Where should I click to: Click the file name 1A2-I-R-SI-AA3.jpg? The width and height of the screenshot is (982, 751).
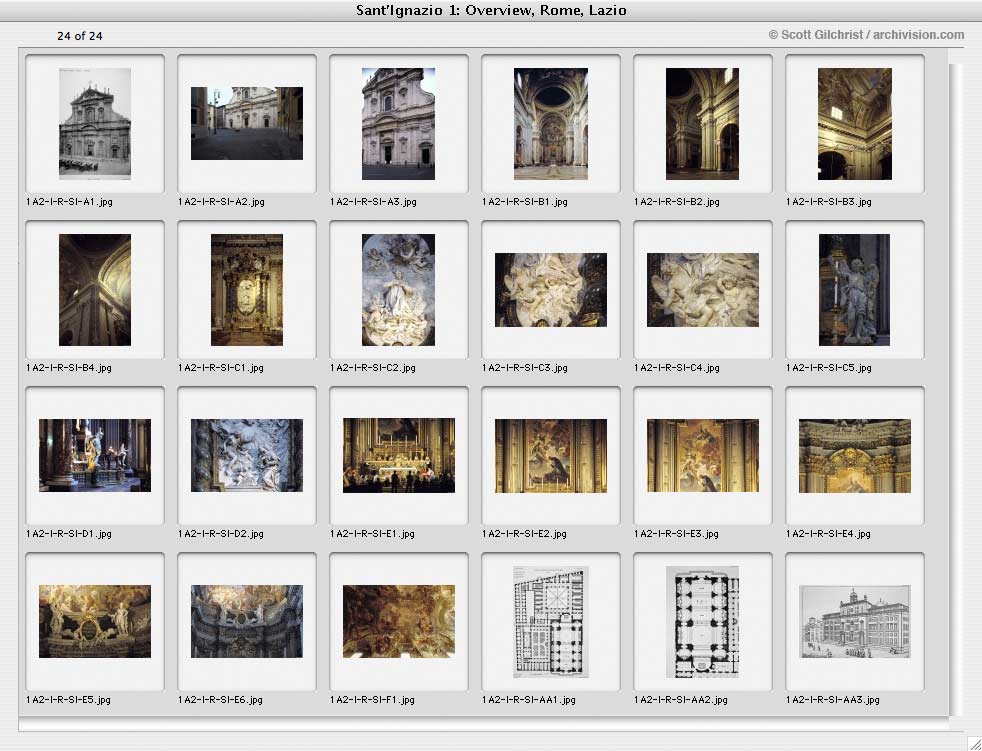click(833, 700)
